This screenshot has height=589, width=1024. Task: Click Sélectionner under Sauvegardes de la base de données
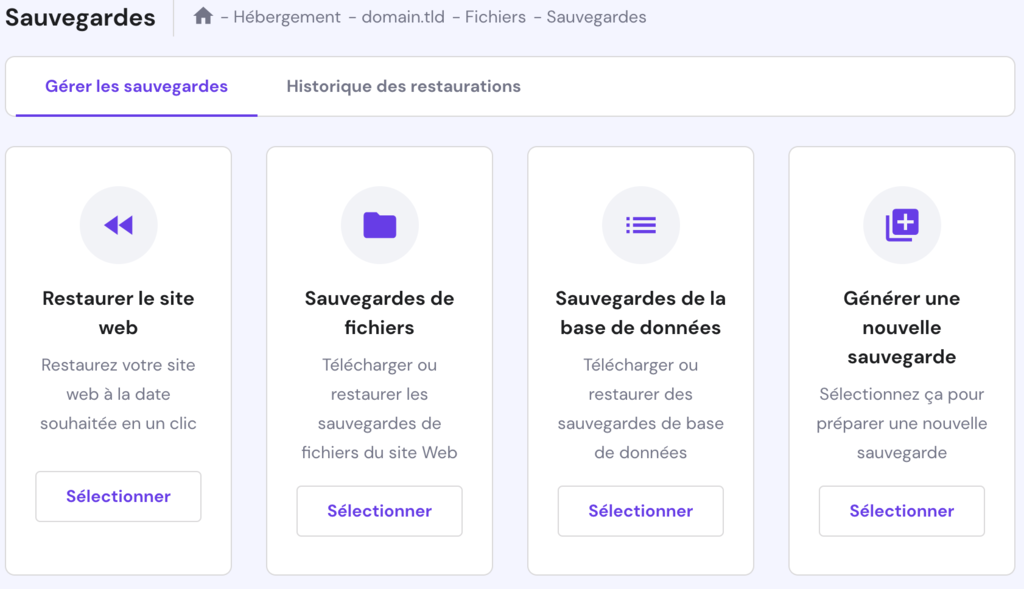tap(640, 511)
